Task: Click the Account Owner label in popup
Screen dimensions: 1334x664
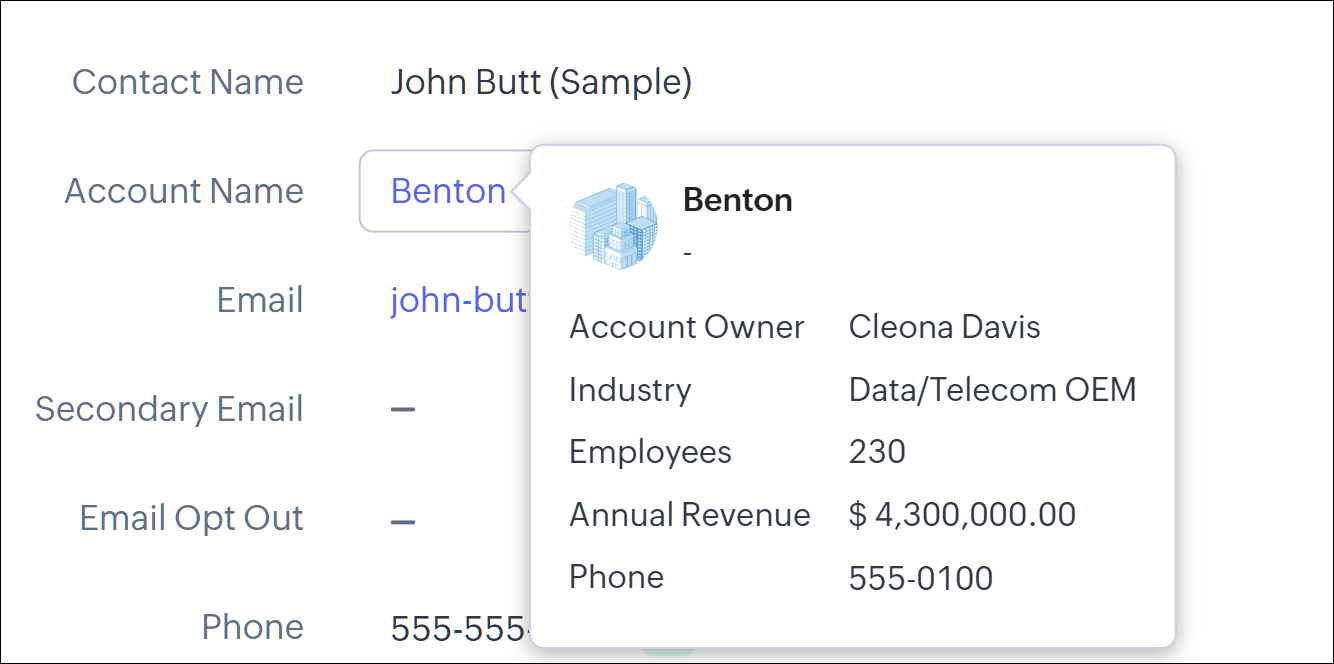Action: pyautogui.click(x=686, y=327)
